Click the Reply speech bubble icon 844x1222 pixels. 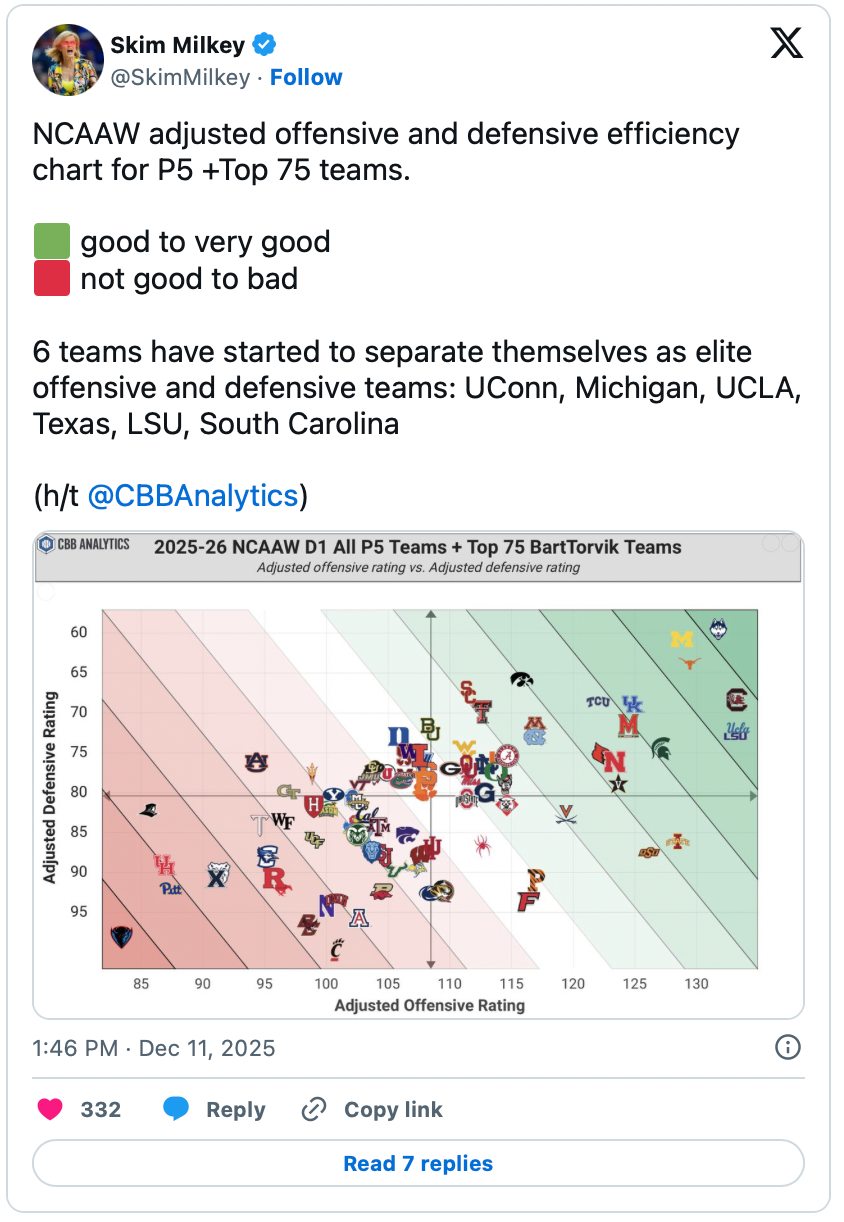pos(176,1109)
